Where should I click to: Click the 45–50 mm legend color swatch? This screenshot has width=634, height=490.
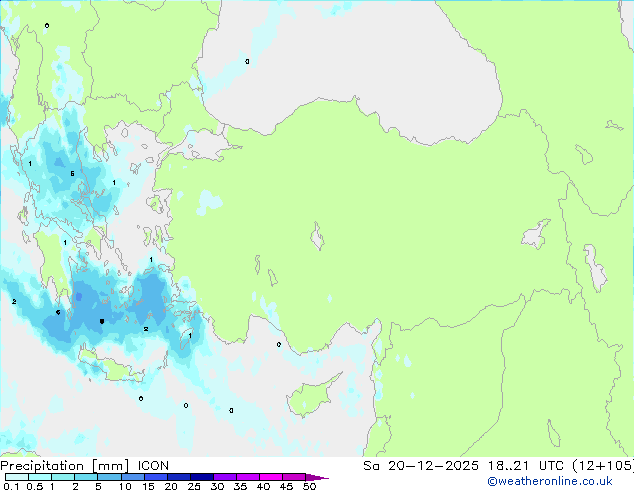(x=294, y=477)
